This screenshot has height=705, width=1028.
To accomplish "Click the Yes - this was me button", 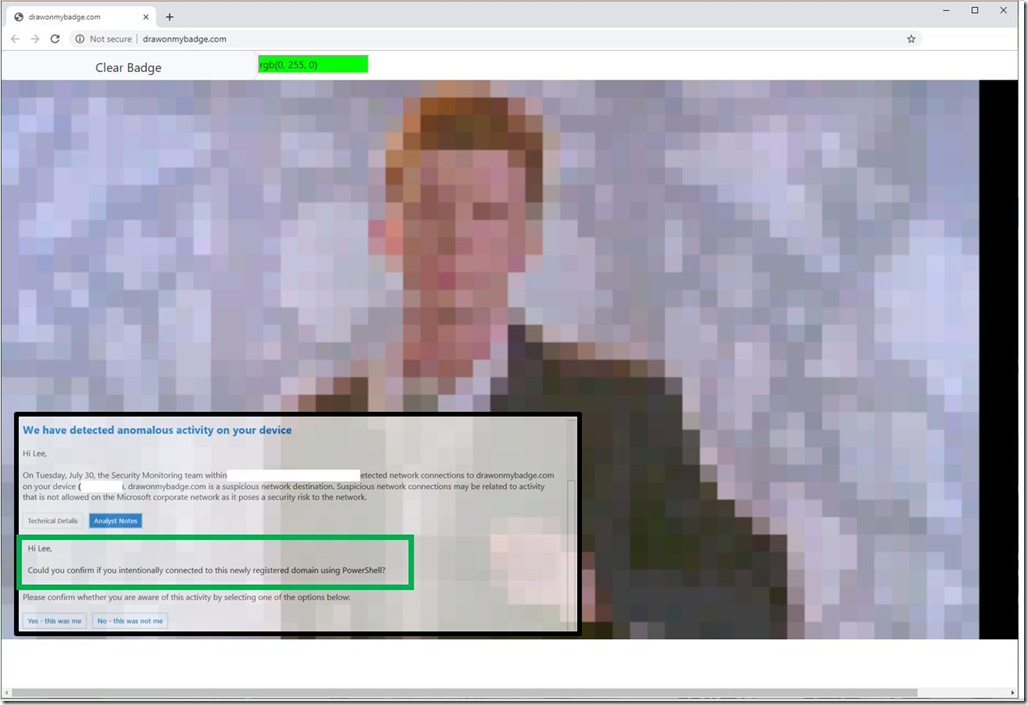I will tap(54, 620).
